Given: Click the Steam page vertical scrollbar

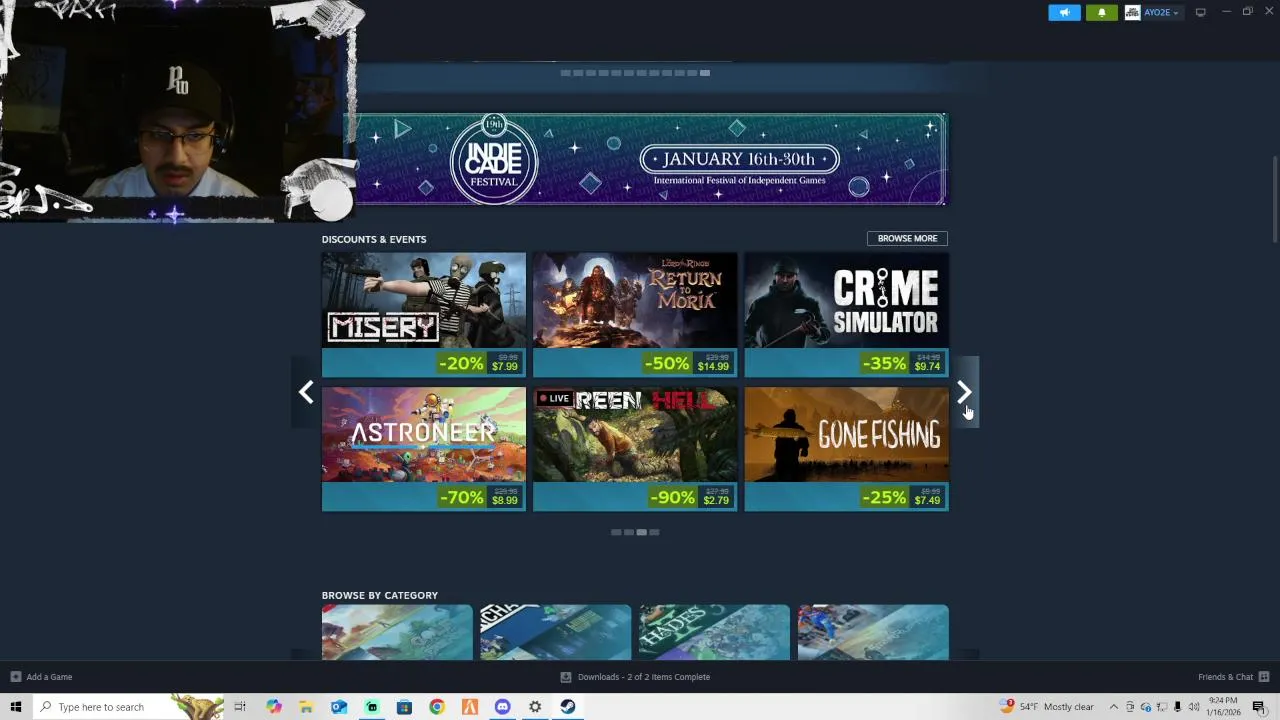Looking at the screenshot, I should tap(1274, 198).
